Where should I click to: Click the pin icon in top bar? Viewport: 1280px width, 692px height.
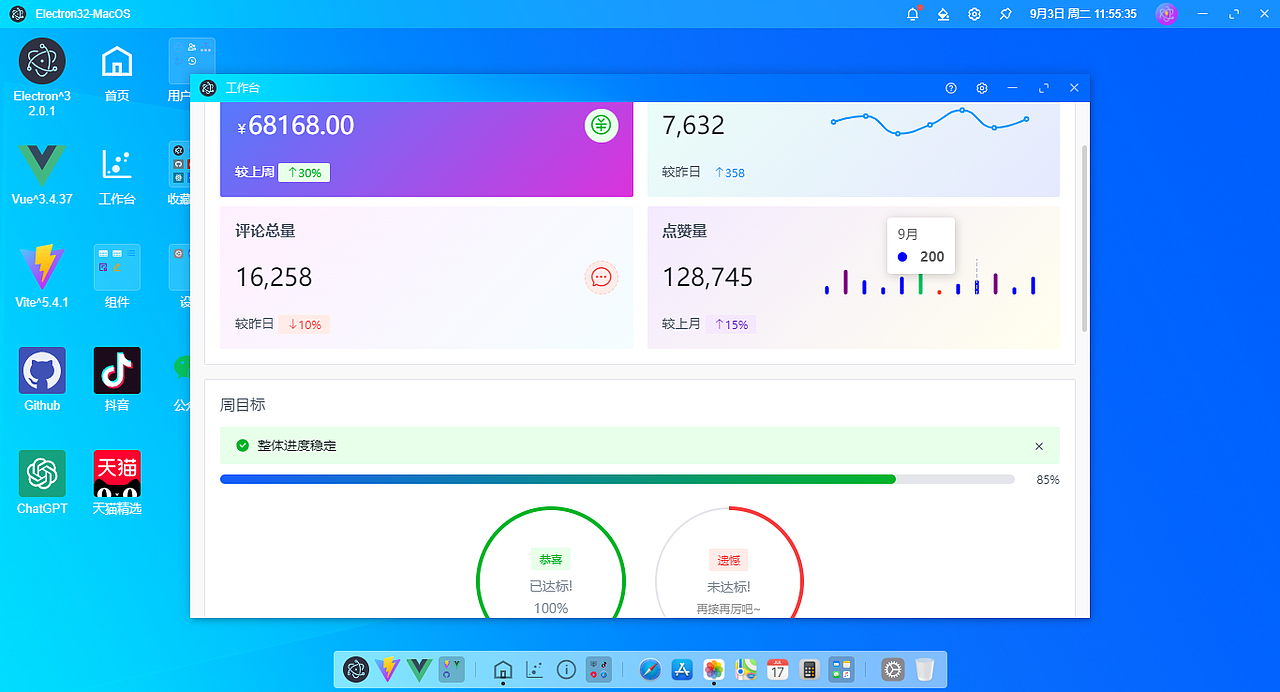tap(1005, 14)
